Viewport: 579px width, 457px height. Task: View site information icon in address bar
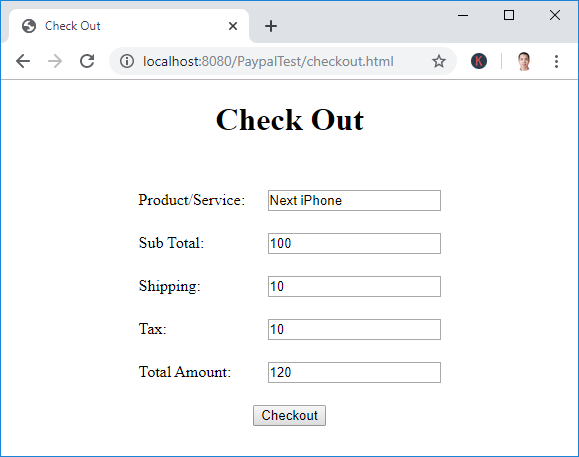point(127,61)
